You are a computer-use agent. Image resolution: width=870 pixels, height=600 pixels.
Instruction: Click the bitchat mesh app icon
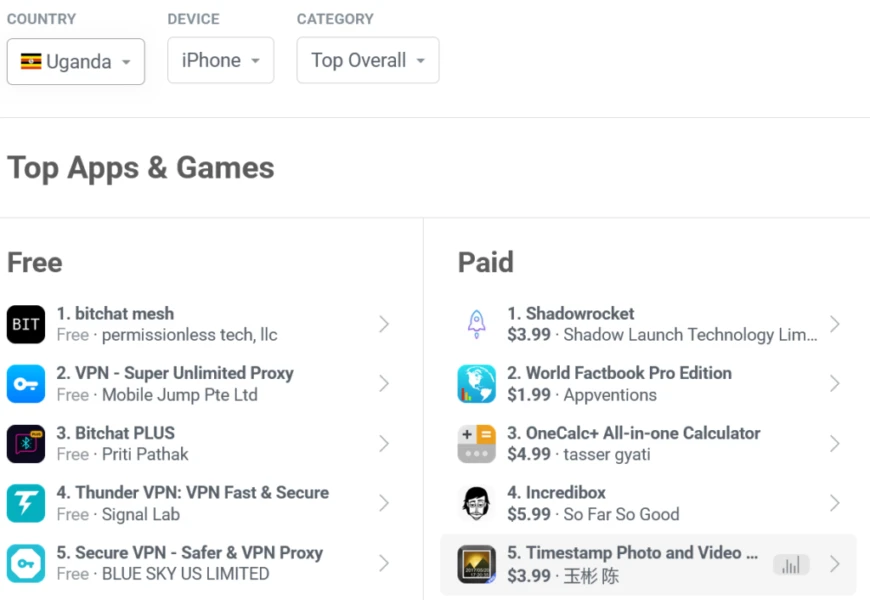(x=26, y=323)
